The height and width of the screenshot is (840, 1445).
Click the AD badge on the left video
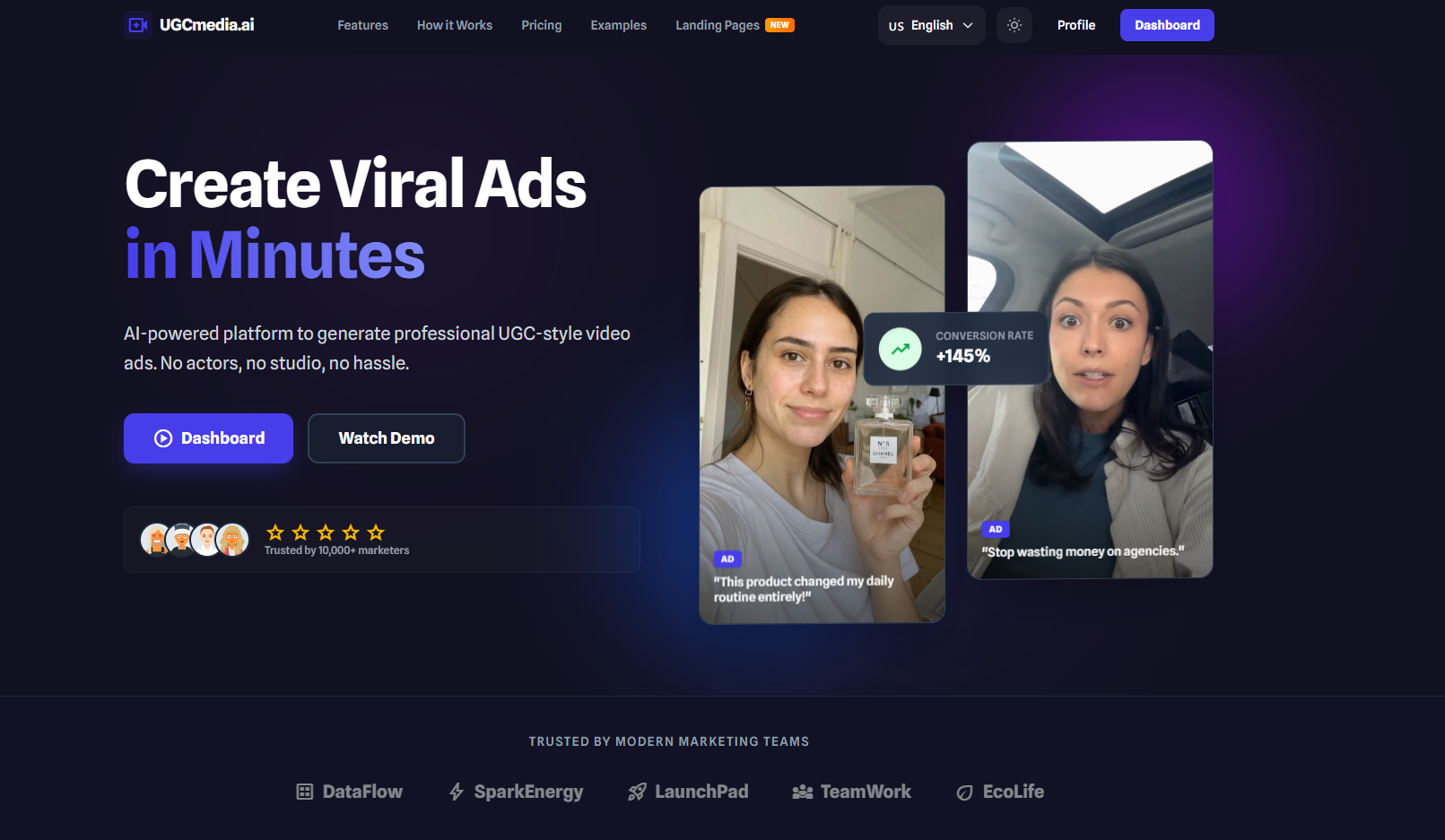coord(727,559)
